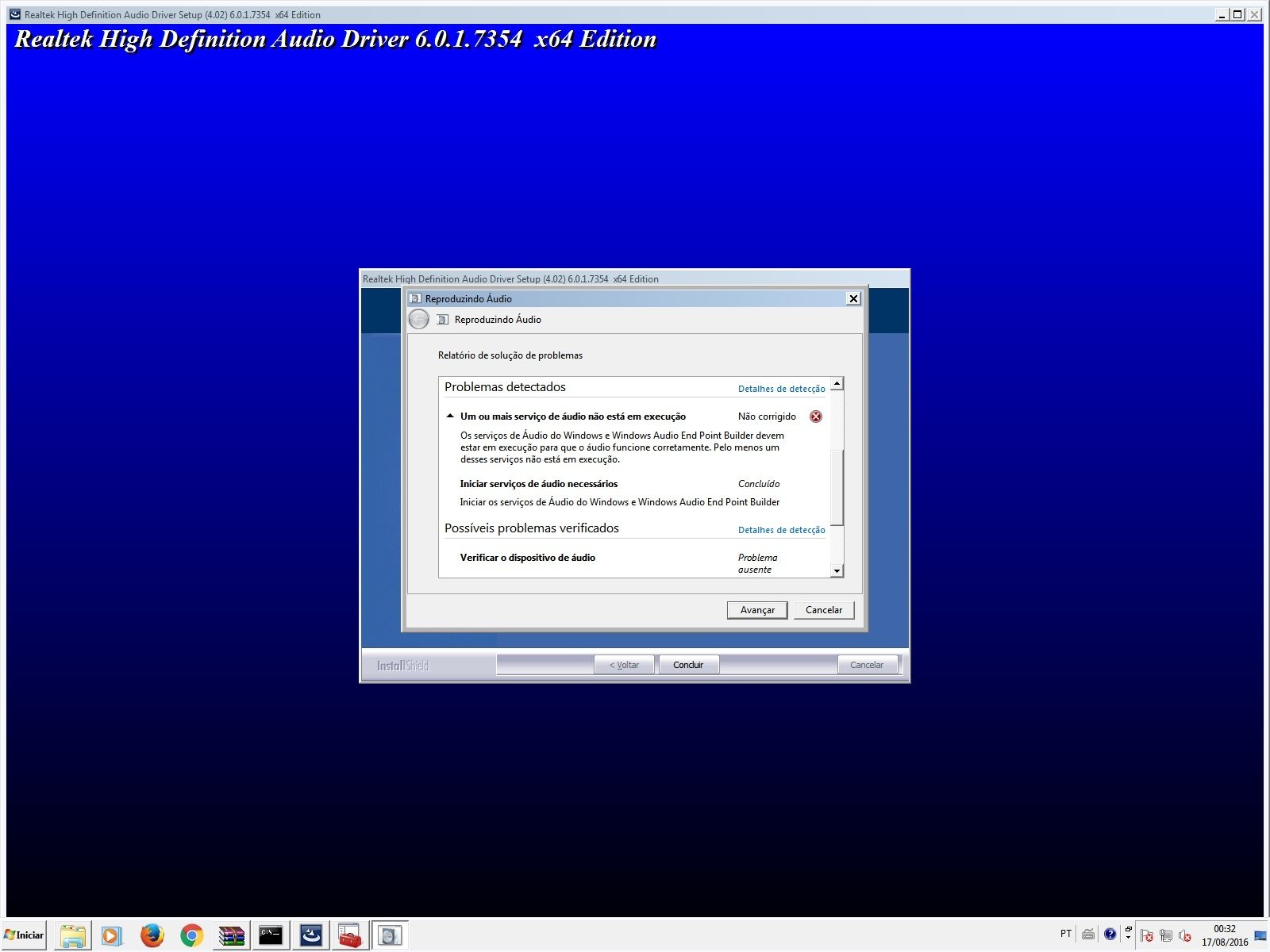
Task: Click Cancelar in the InstallShield bar
Action: tap(867, 665)
